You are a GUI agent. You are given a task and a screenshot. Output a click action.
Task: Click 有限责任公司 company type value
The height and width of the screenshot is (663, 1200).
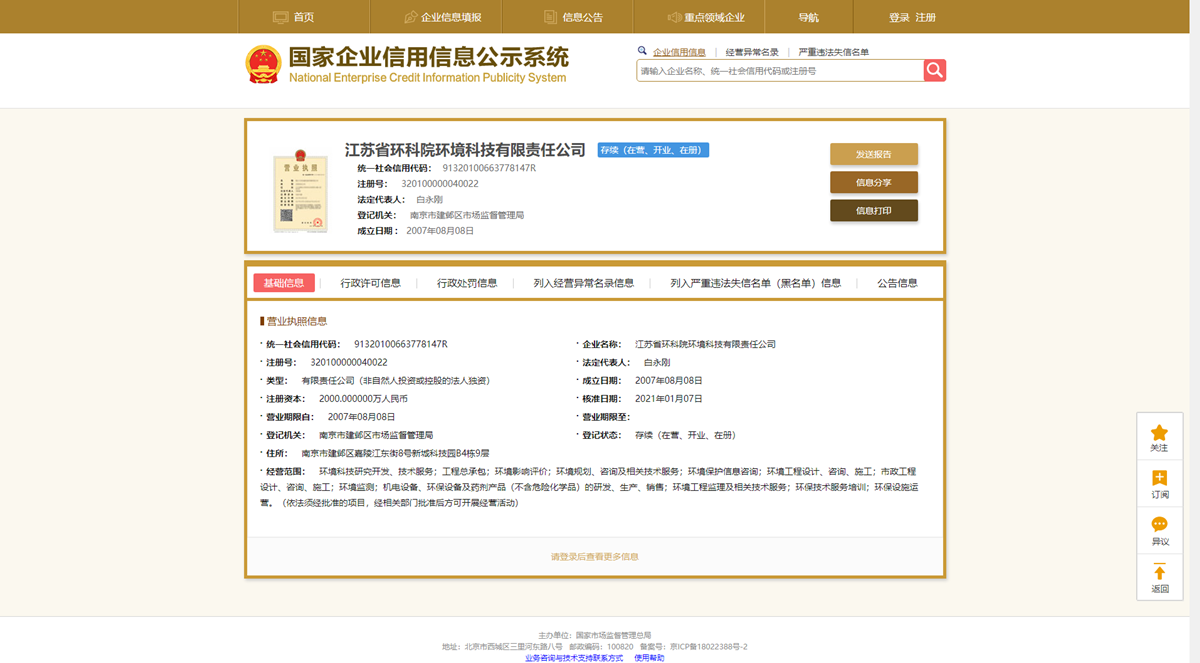point(395,380)
